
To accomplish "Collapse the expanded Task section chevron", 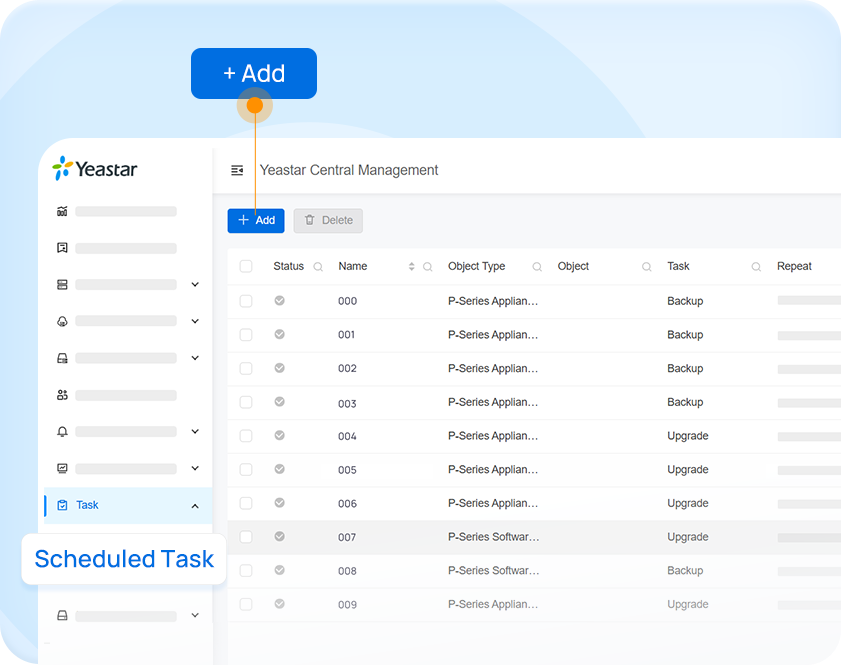I will click(x=195, y=505).
